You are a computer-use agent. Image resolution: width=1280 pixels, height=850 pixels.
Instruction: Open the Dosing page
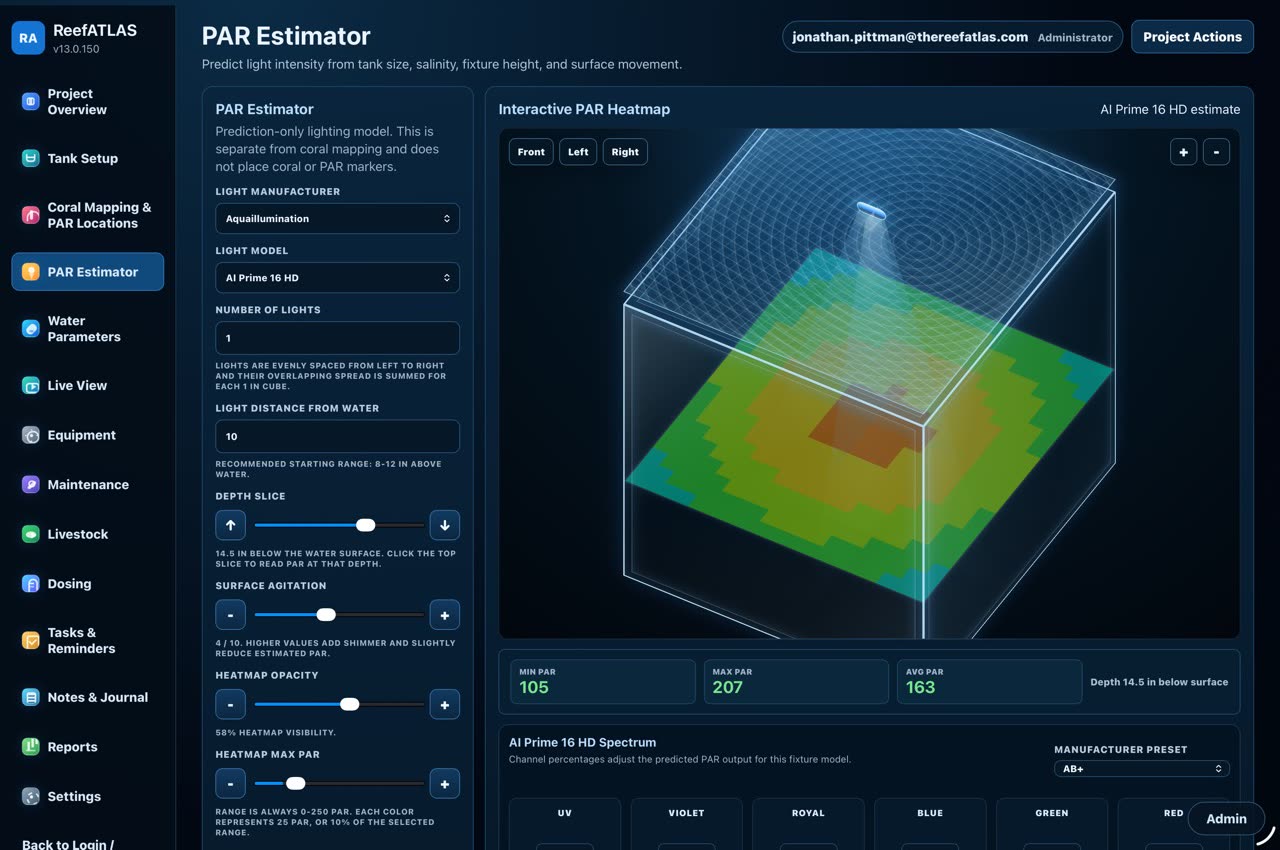coord(88,584)
